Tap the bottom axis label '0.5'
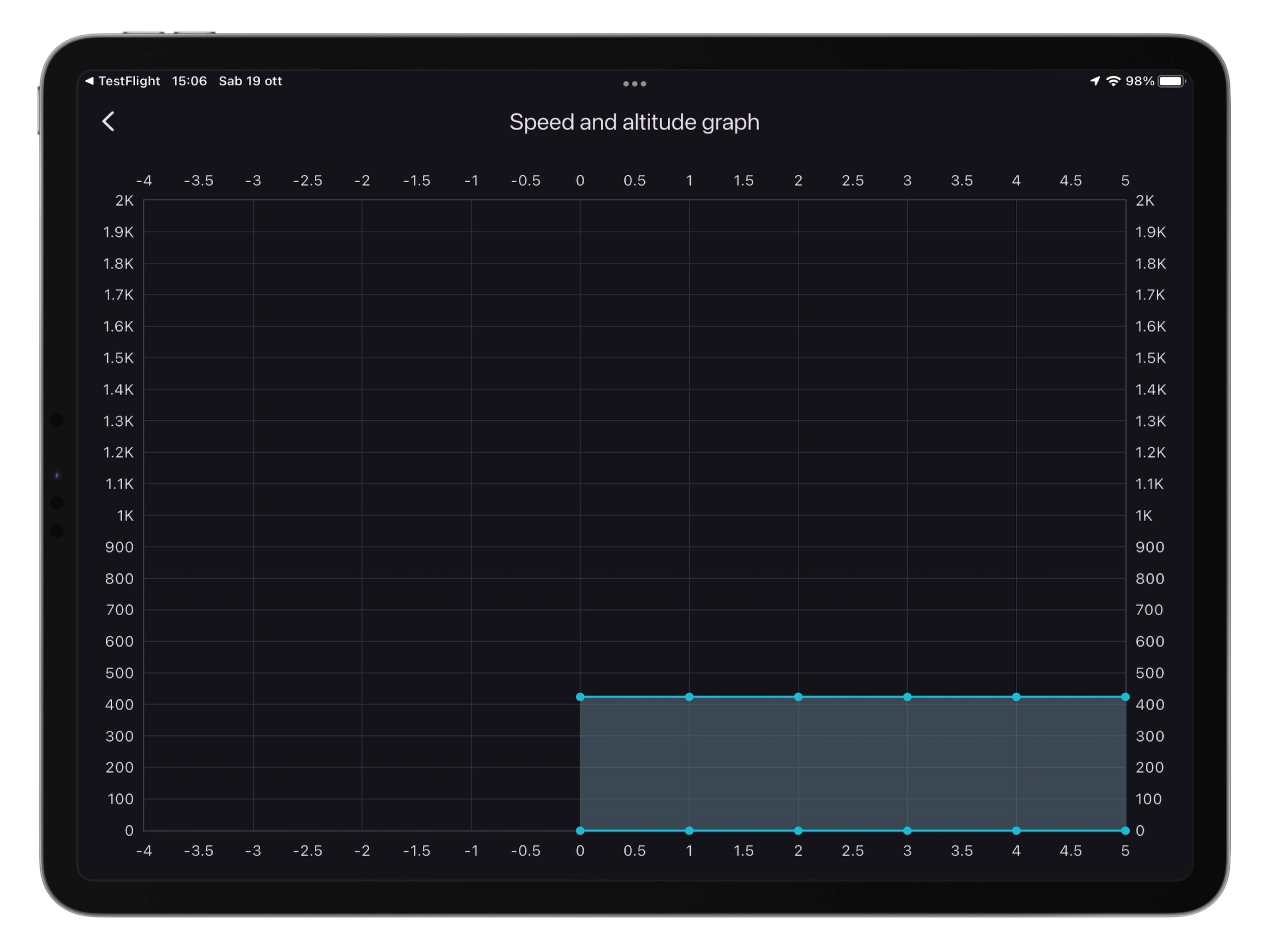 [635, 851]
